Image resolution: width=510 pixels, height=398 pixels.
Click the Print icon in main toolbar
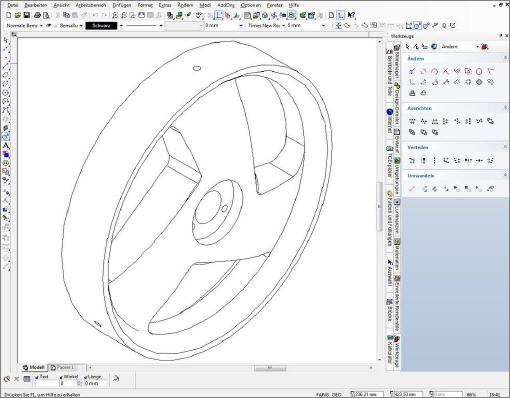pyautogui.click(x=37, y=15)
